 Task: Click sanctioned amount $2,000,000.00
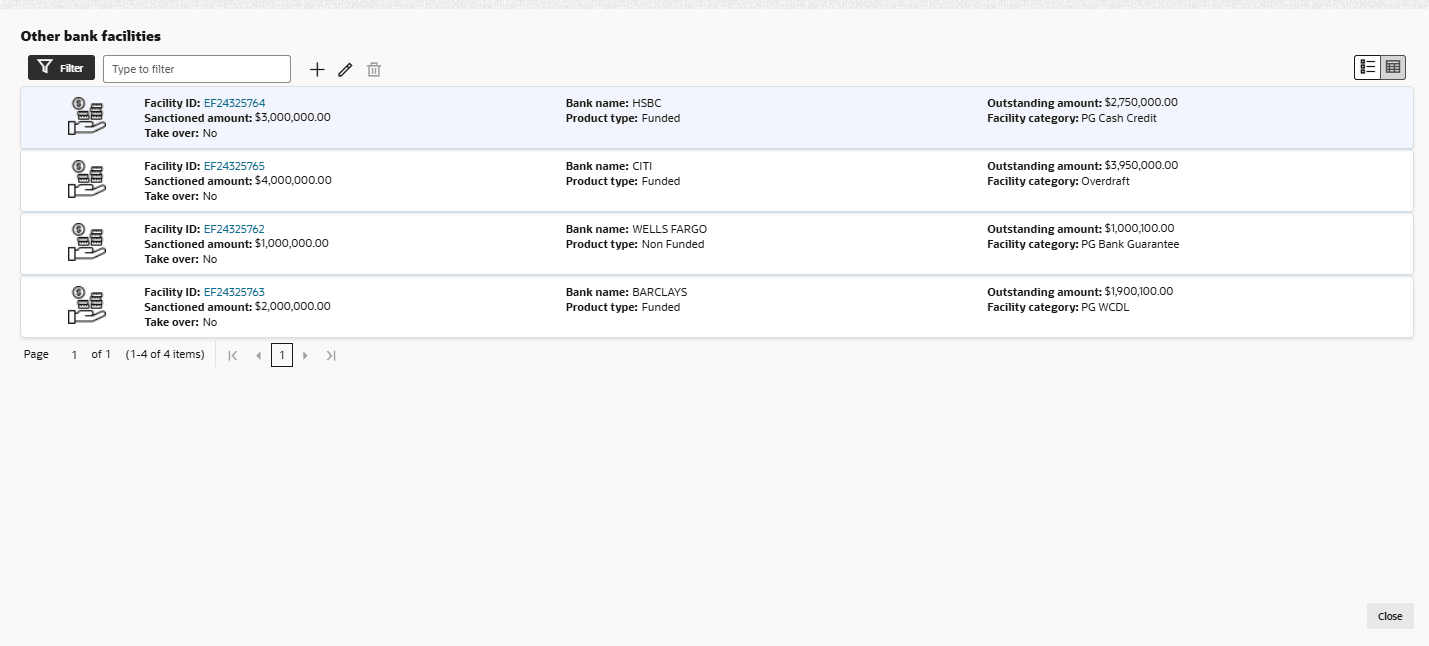tap(293, 306)
